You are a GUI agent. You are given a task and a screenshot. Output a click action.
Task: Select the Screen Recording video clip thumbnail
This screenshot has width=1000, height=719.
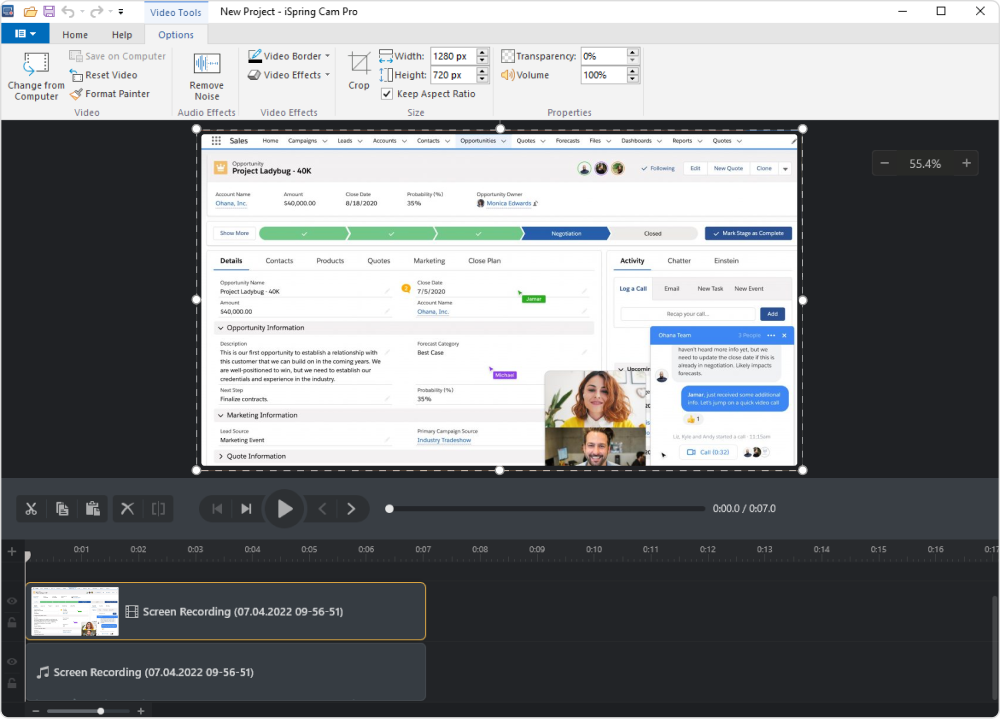[75, 611]
